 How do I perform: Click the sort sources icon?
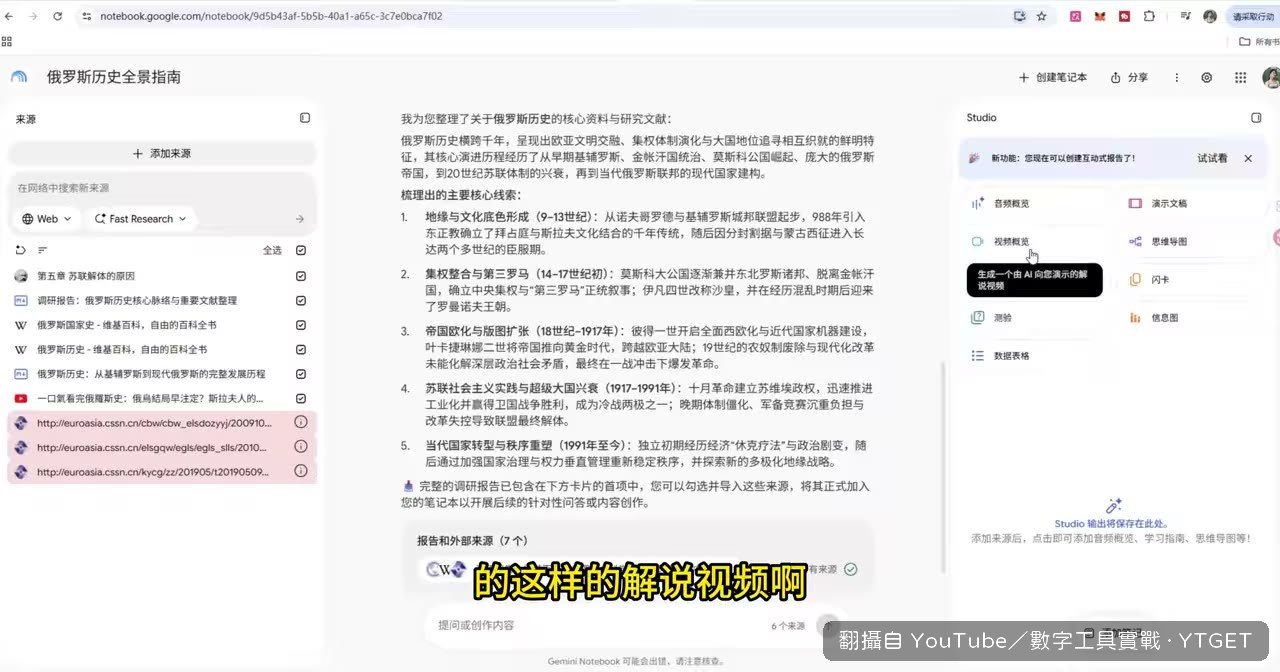43,250
